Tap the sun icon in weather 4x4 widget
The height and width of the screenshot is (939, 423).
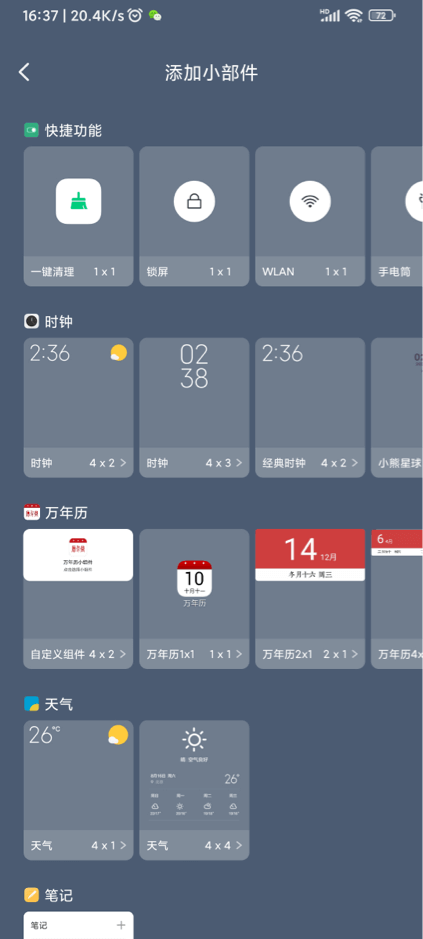(x=194, y=740)
